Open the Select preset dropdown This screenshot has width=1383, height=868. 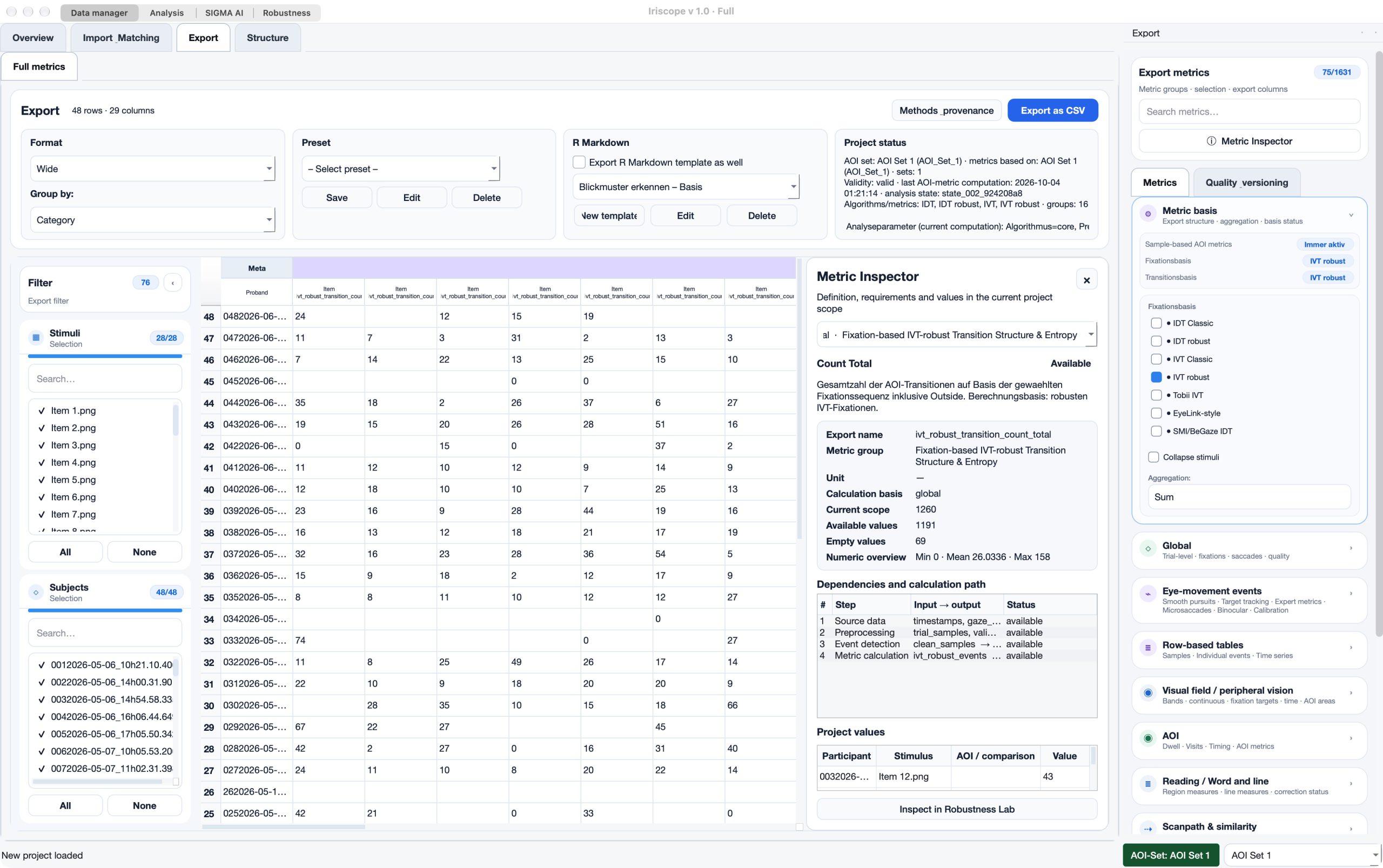coord(401,169)
